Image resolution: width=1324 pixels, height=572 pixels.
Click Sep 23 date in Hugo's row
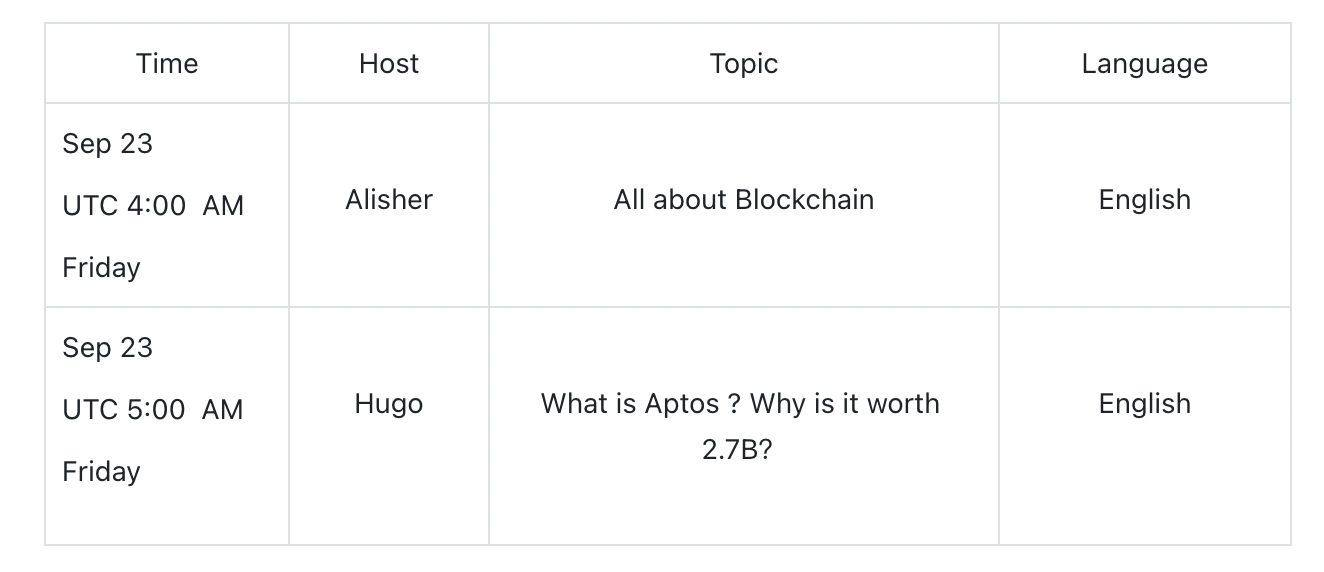click(x=107, y=348)
